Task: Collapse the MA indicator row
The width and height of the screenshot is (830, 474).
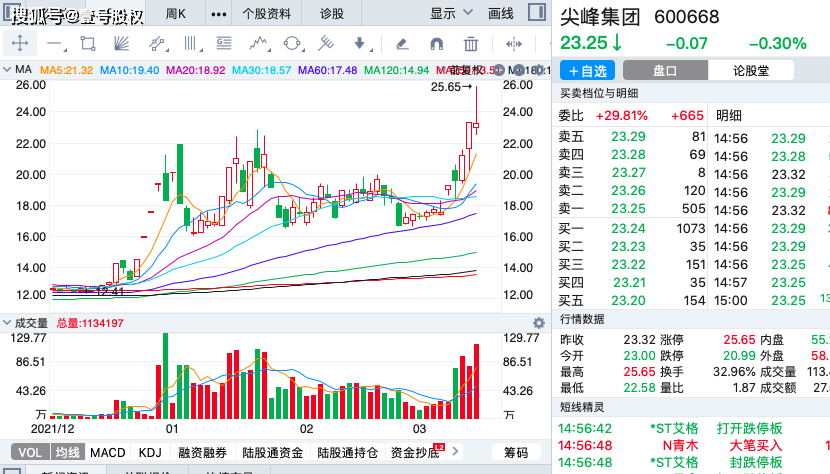Action: tap(7, 69)
